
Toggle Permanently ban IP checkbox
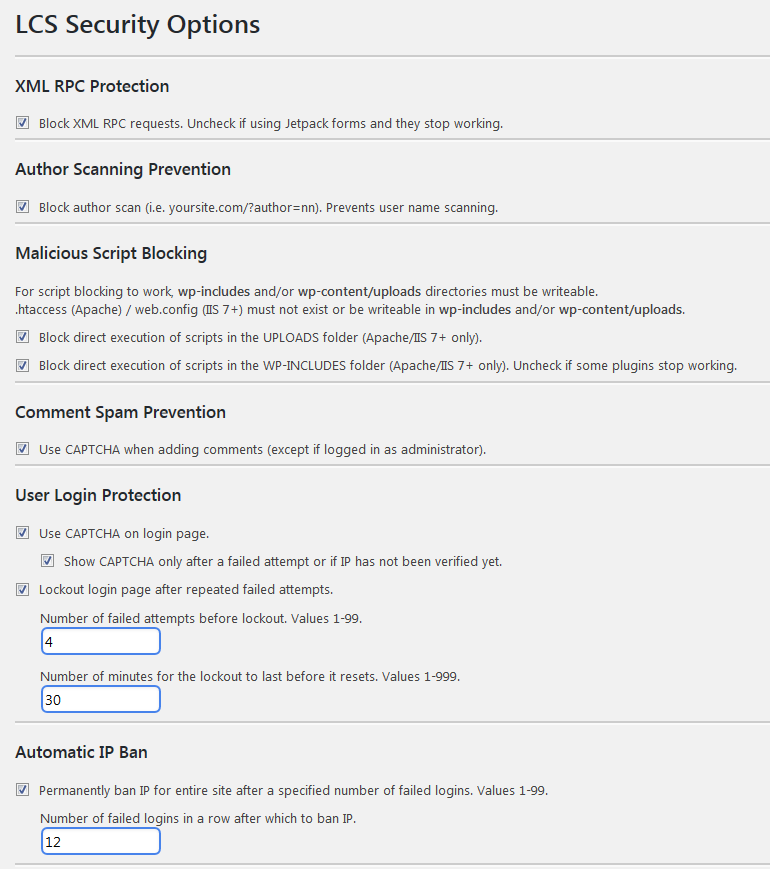(x=22, y=790)
